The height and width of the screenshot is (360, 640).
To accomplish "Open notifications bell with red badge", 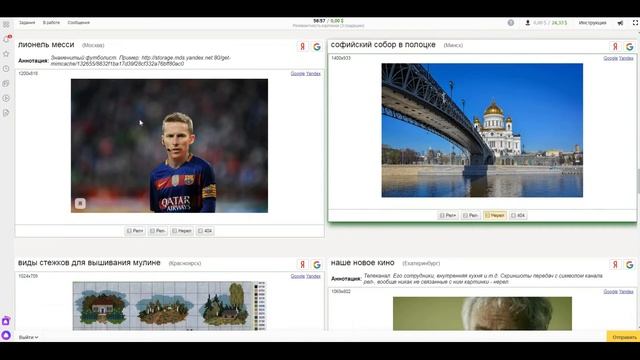I will [x=6, y=39].
